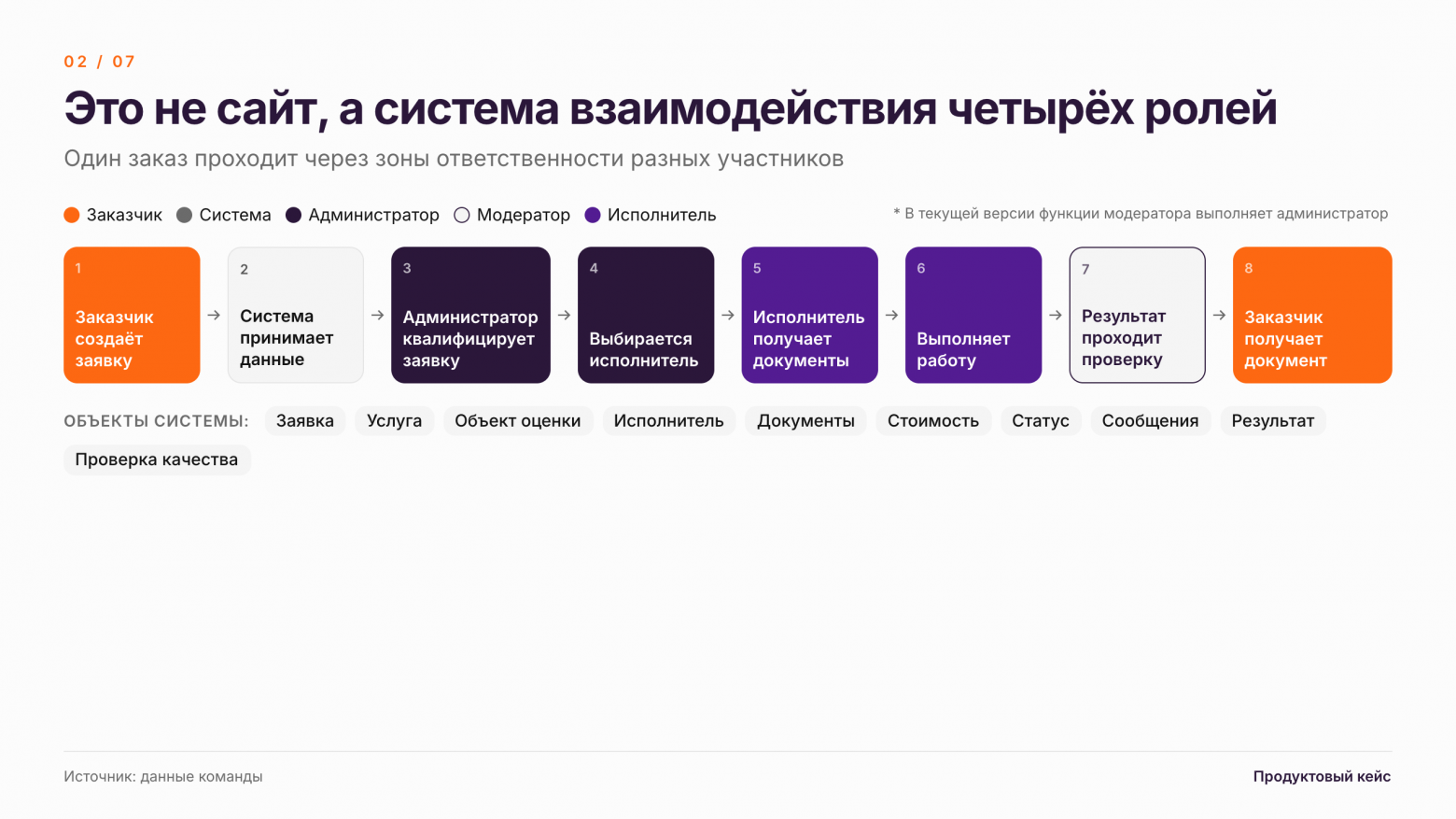The height and width of the screenshot is (819, 1456).
Task: Click the orange Заказчик legend dot
Action: [72, 215]
